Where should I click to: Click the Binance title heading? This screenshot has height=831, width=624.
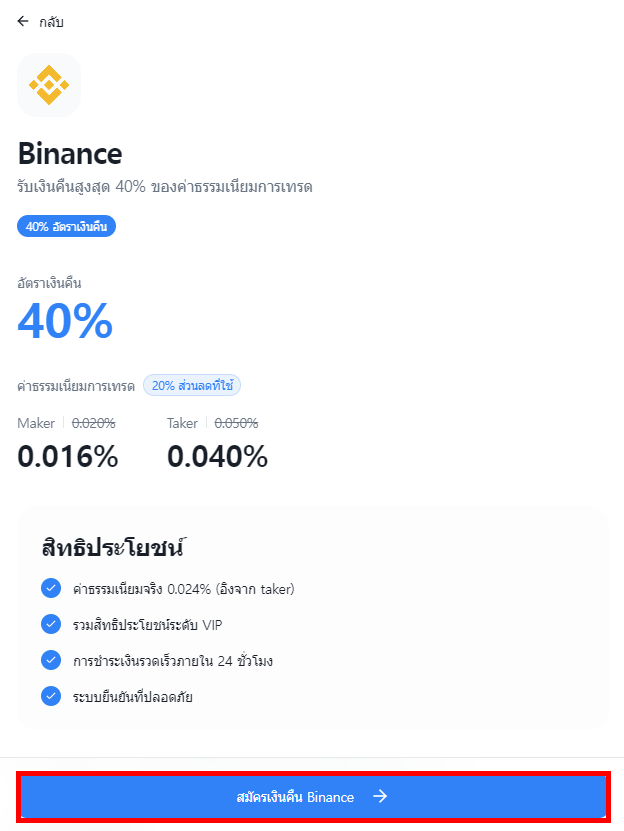tap(70, 154)
